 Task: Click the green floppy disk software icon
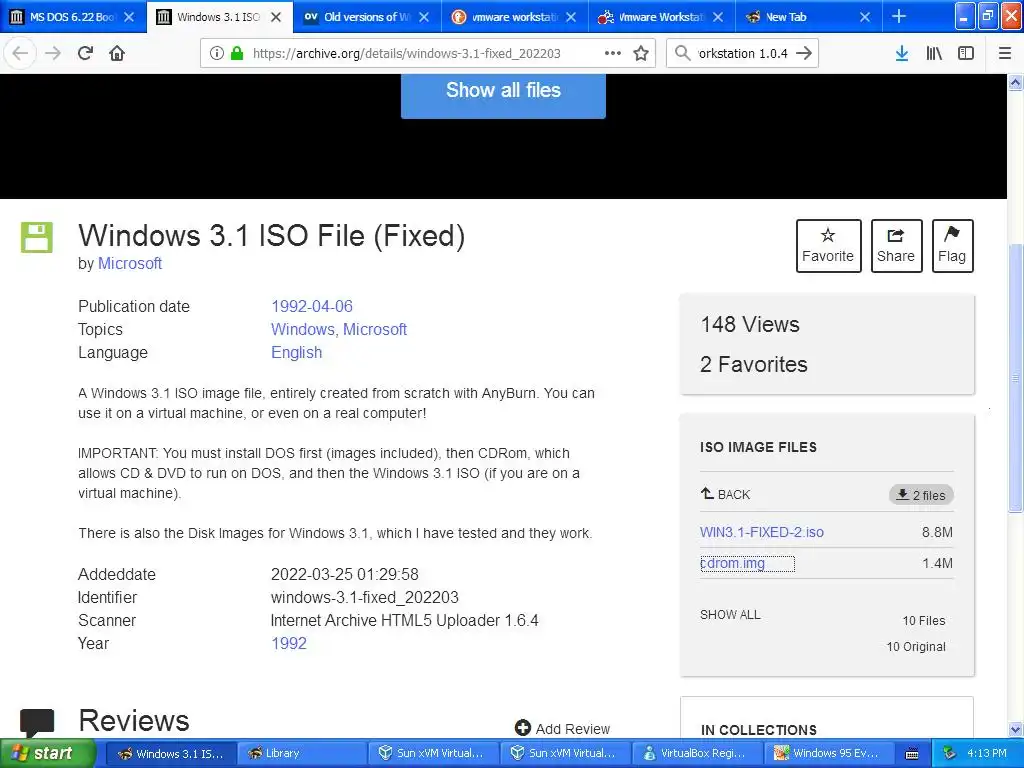[37, 237]
